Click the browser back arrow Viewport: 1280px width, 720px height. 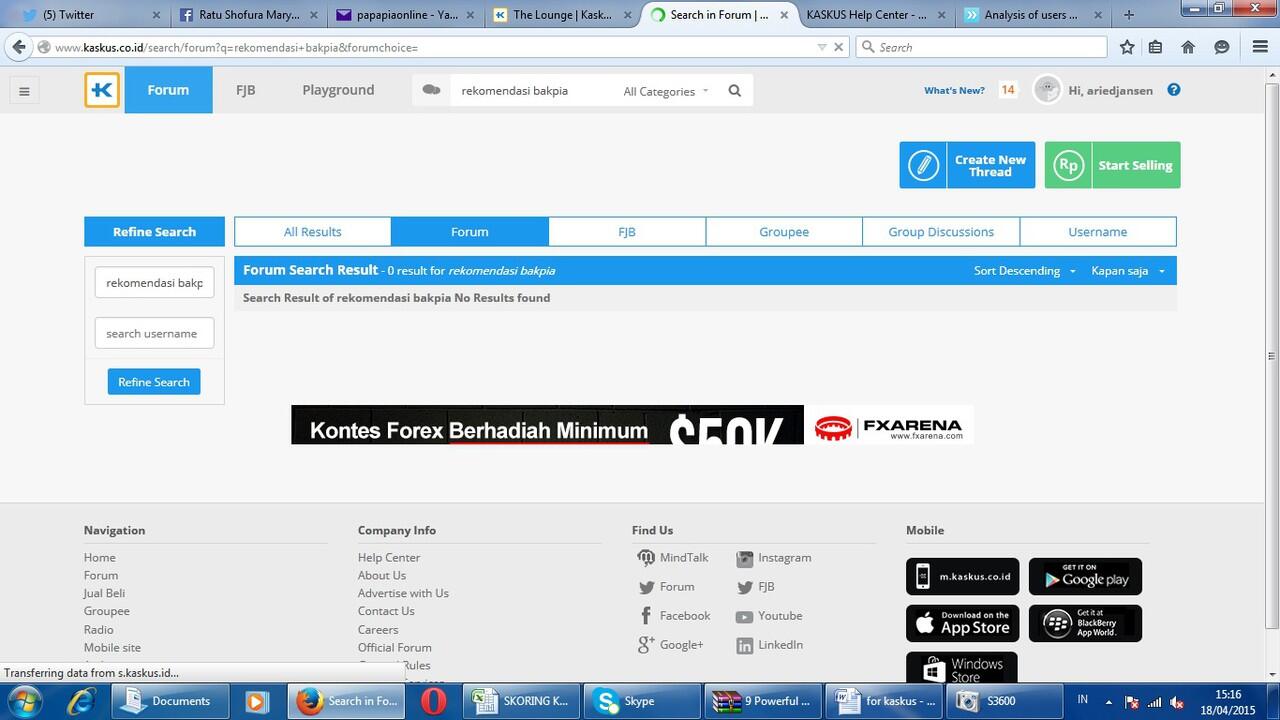(x=17, y=47)
